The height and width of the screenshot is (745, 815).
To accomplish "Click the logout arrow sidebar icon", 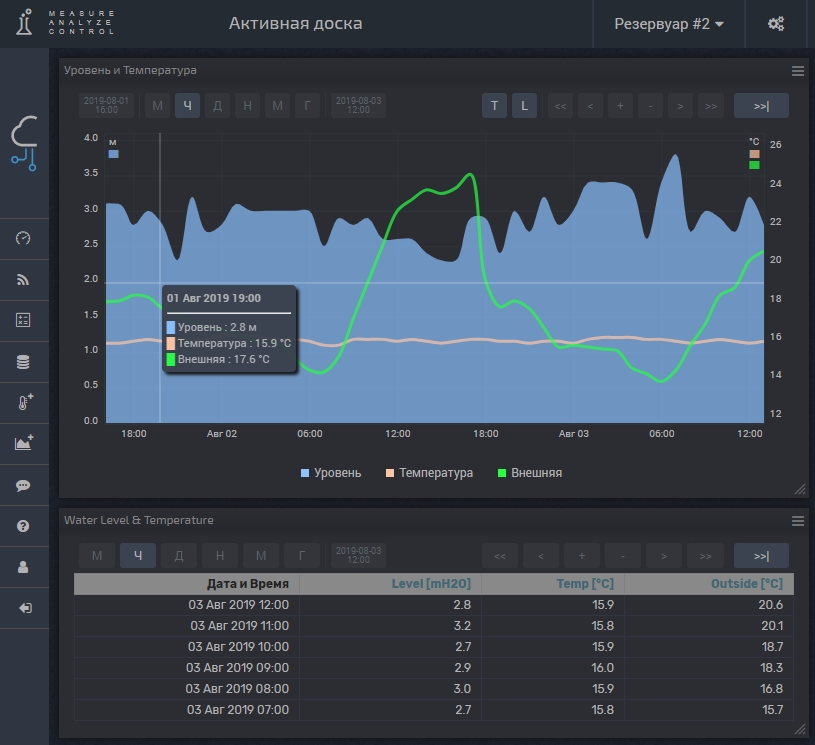I will click(24, 608).
